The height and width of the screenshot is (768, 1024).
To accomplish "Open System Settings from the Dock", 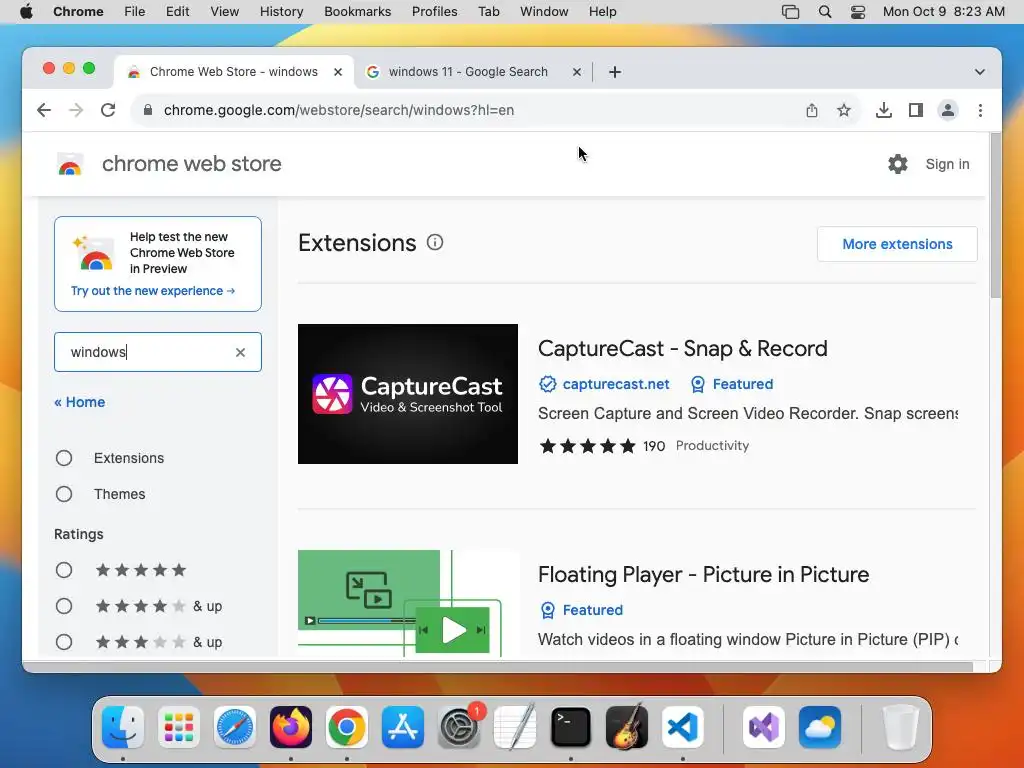I will pyautogui.click(x=459, y=727).
